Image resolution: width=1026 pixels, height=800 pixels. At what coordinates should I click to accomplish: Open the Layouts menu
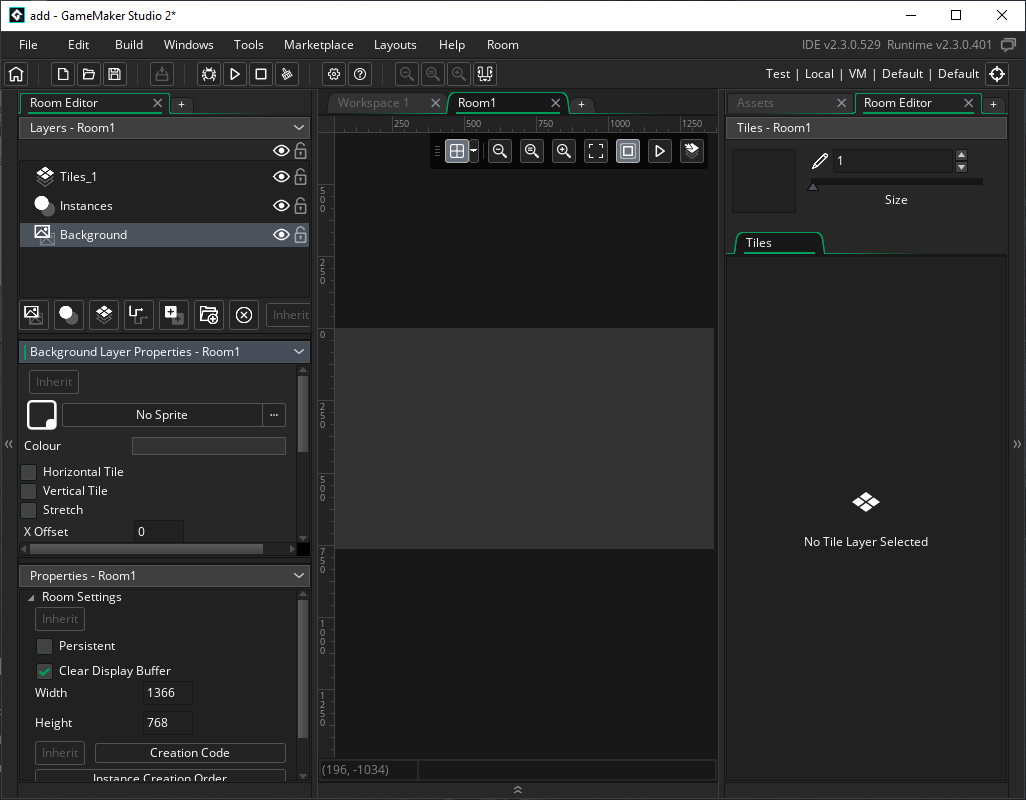click(x=395, y=44)
